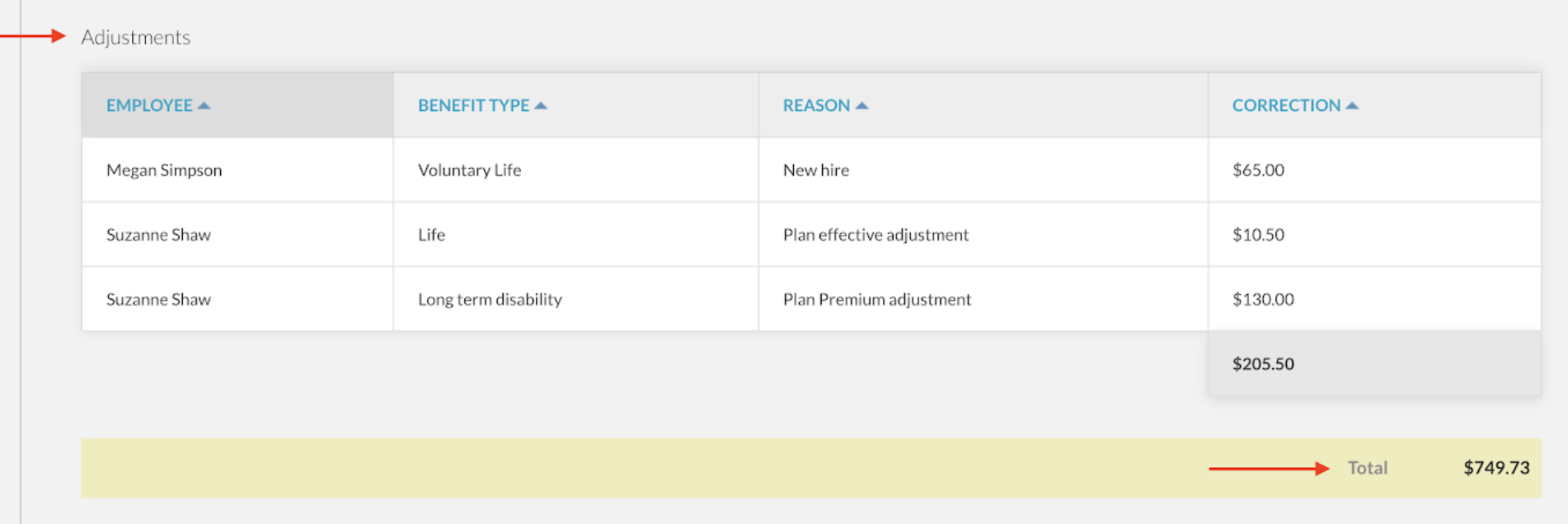The height and width of the screenshot is (524, 1568).
Task: Click the $130.00 correction amount
Action: click(1263, 299)
